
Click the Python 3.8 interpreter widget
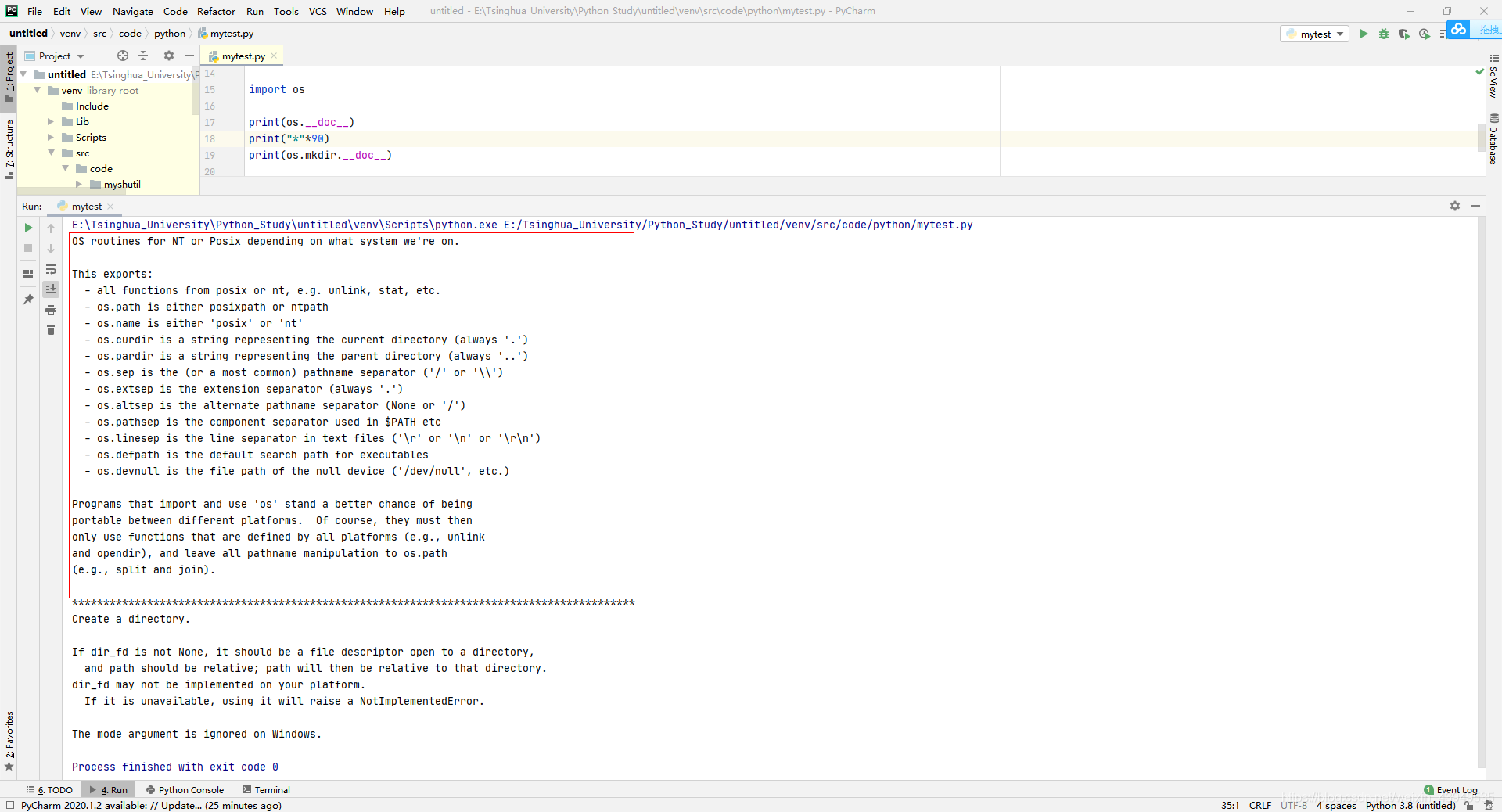[x=1410, y=806]
